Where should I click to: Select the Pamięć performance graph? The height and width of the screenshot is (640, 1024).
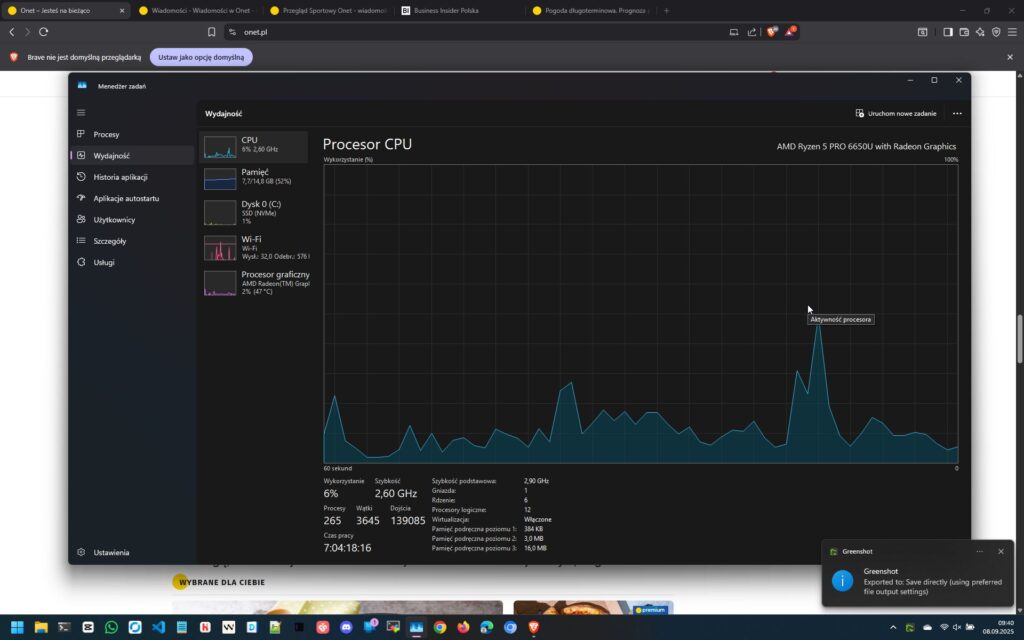[254, 177]
